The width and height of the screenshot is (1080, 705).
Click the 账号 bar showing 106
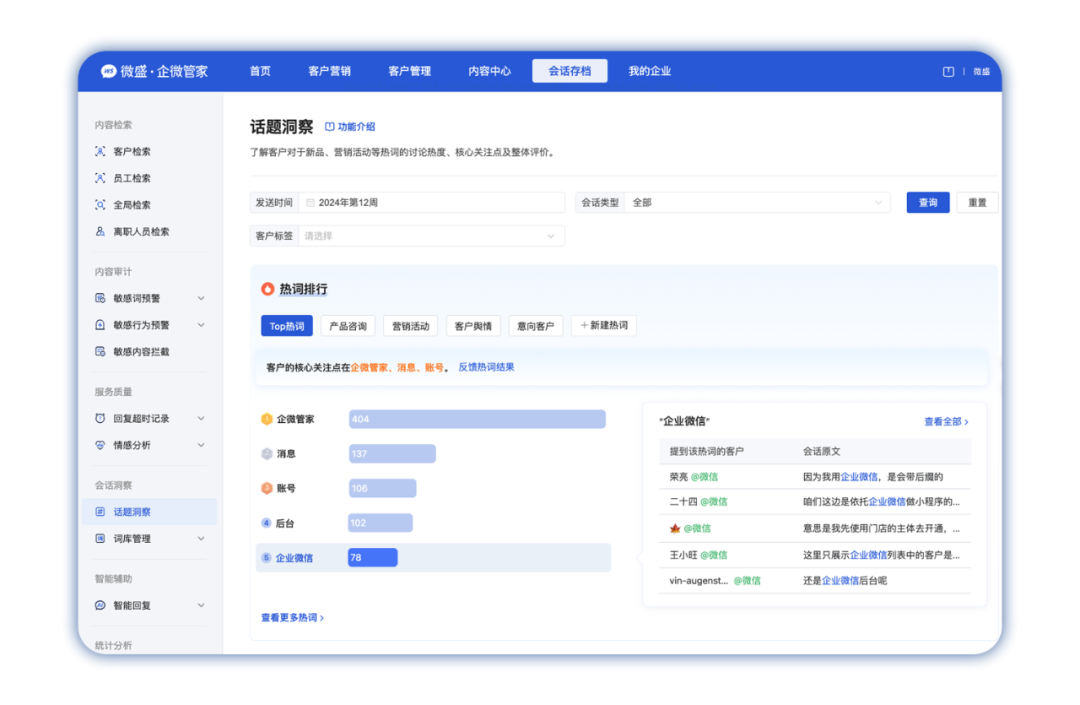point(382,488)
